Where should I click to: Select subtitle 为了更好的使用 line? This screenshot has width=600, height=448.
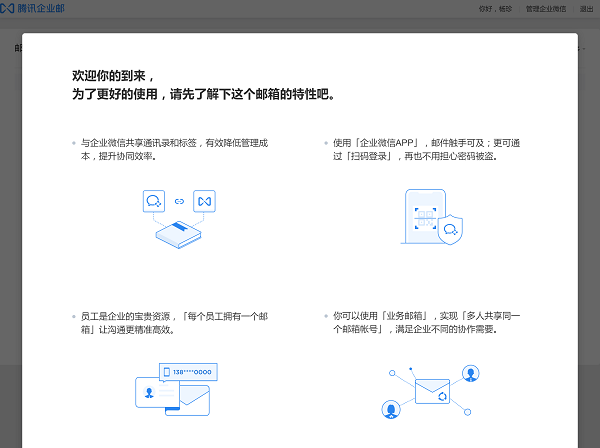pos(204,94)
